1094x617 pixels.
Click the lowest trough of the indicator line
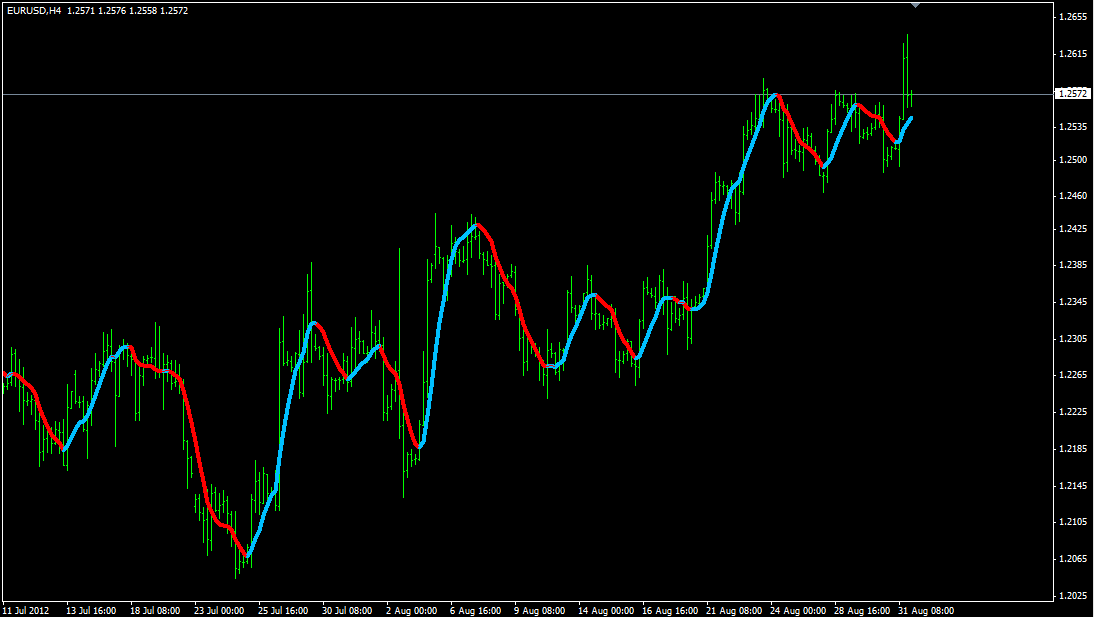coord(247,556)
